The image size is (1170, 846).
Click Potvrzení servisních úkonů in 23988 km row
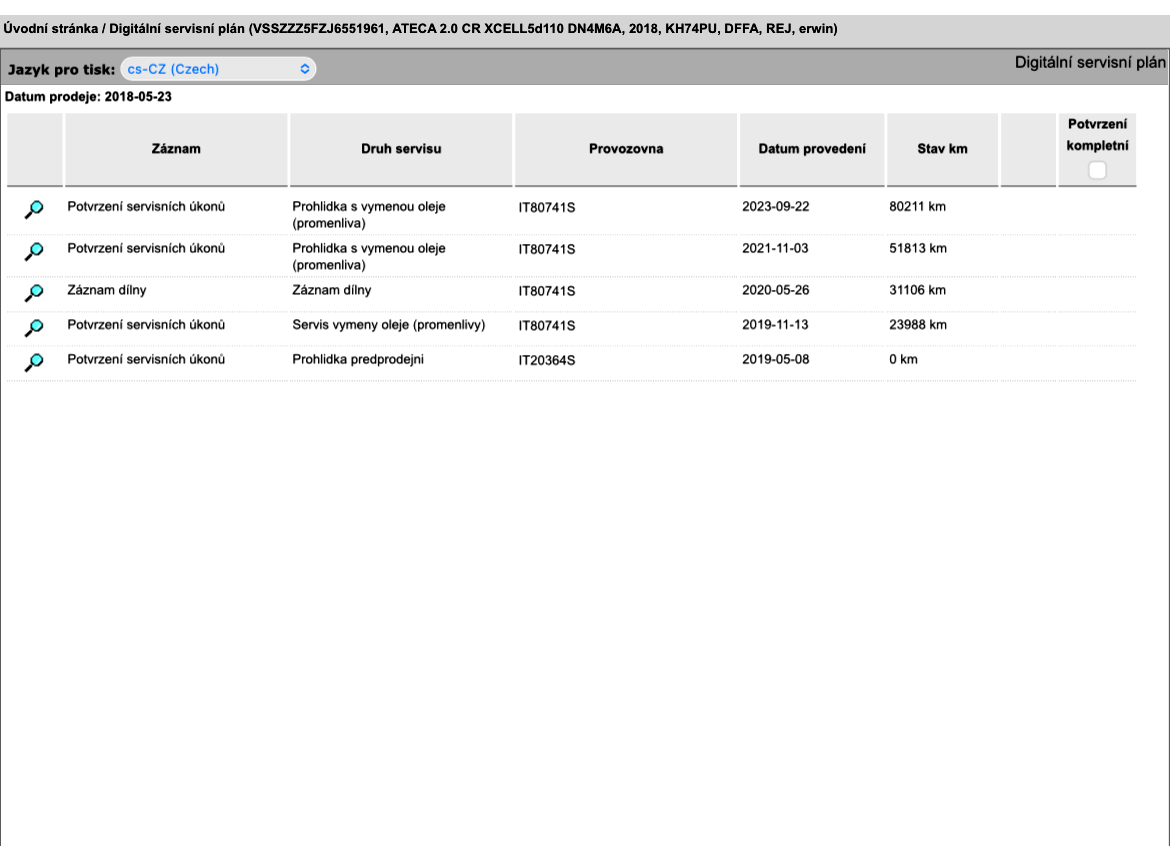coord(146,325)
